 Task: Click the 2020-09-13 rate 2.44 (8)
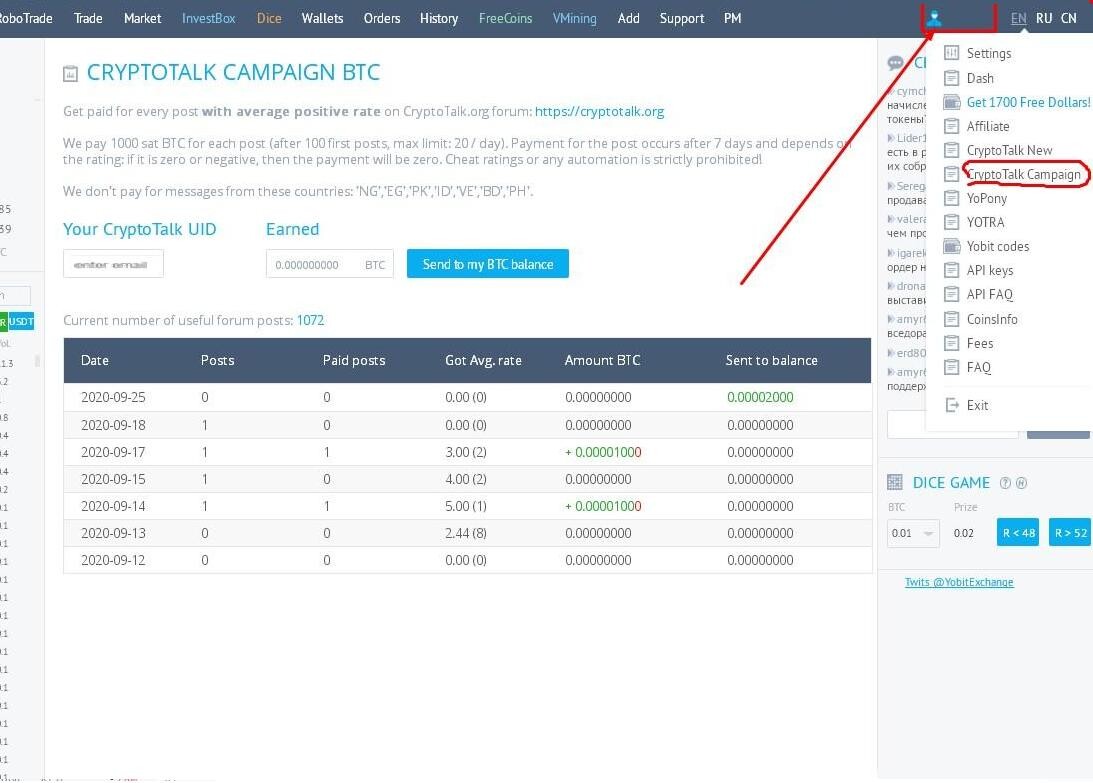coord(466,533)
